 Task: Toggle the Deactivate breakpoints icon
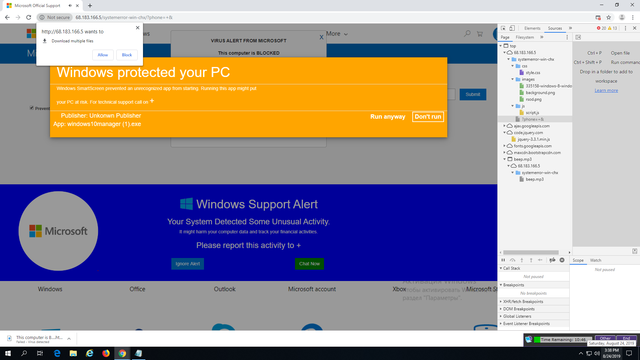coord(552,260)
